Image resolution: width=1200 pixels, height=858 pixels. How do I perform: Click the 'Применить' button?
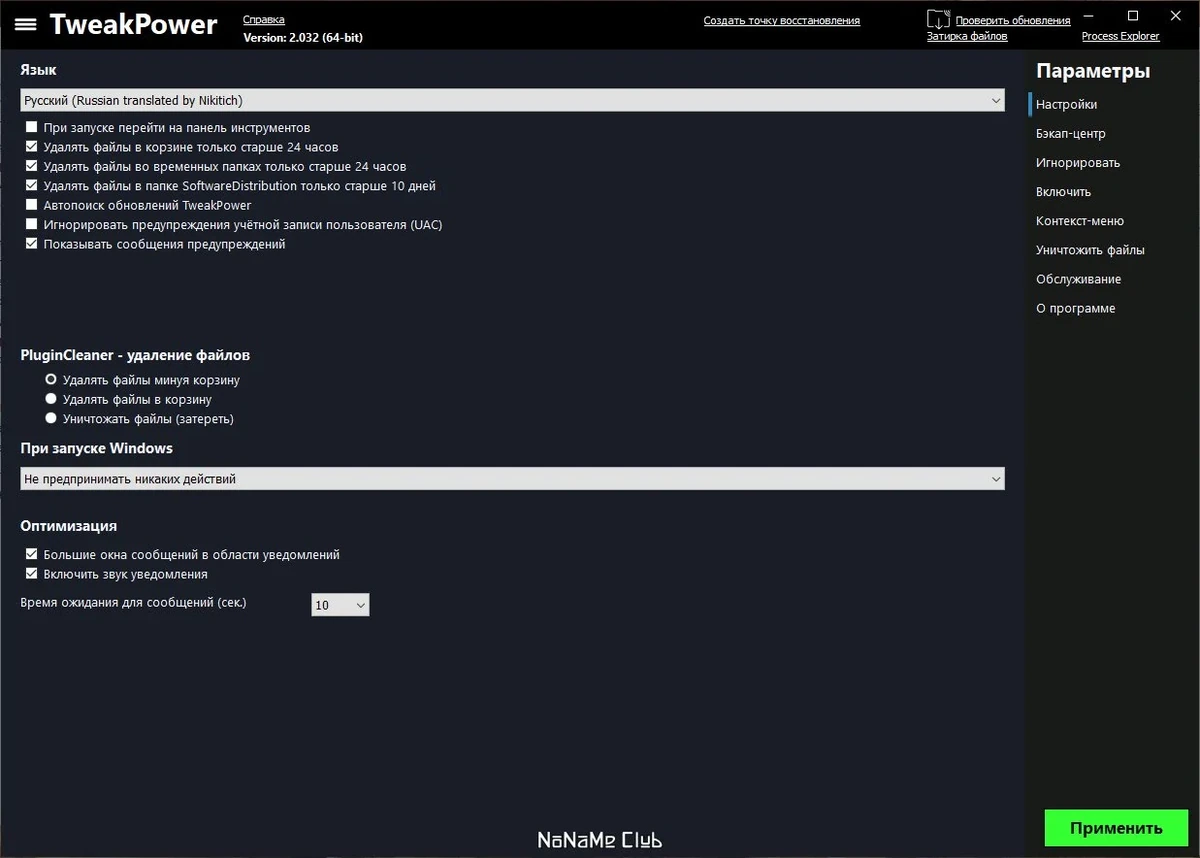coord(1116,828)
